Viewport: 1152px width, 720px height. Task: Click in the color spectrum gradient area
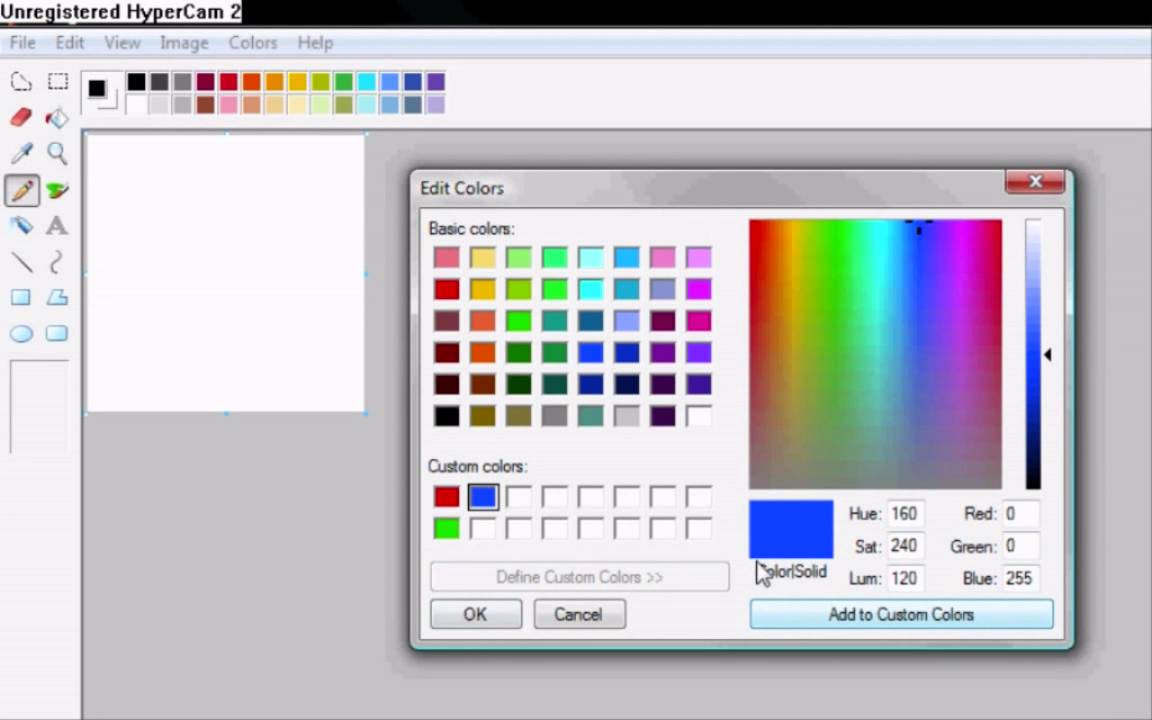[x=875, y=354]
